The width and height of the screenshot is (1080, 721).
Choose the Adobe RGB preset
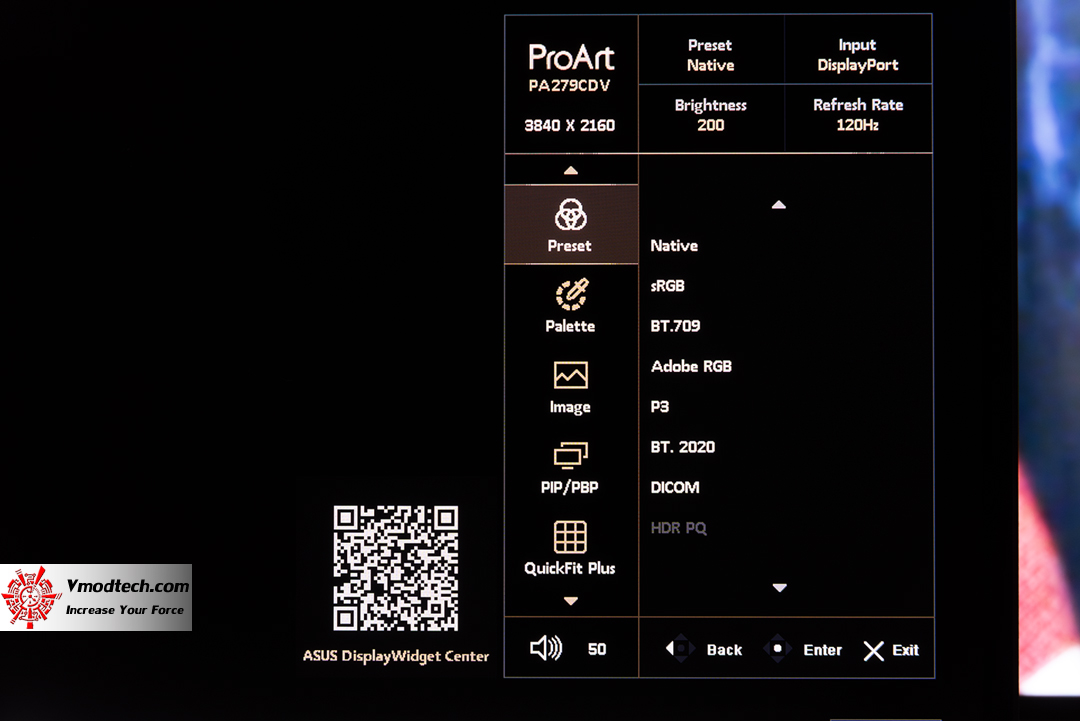(x=691, y=366)
